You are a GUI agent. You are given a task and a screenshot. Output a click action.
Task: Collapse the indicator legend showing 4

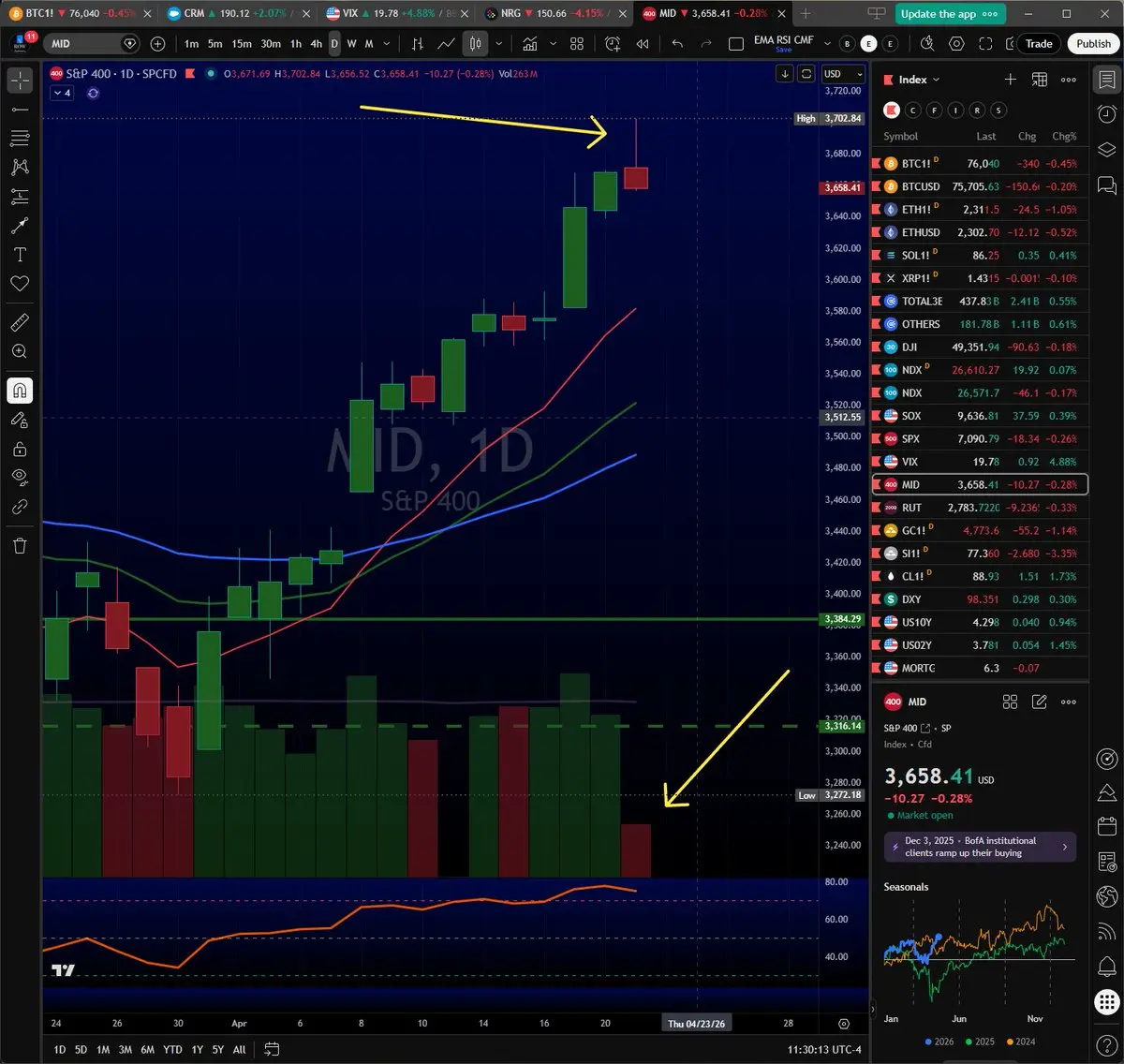click(x=62, y=93)
